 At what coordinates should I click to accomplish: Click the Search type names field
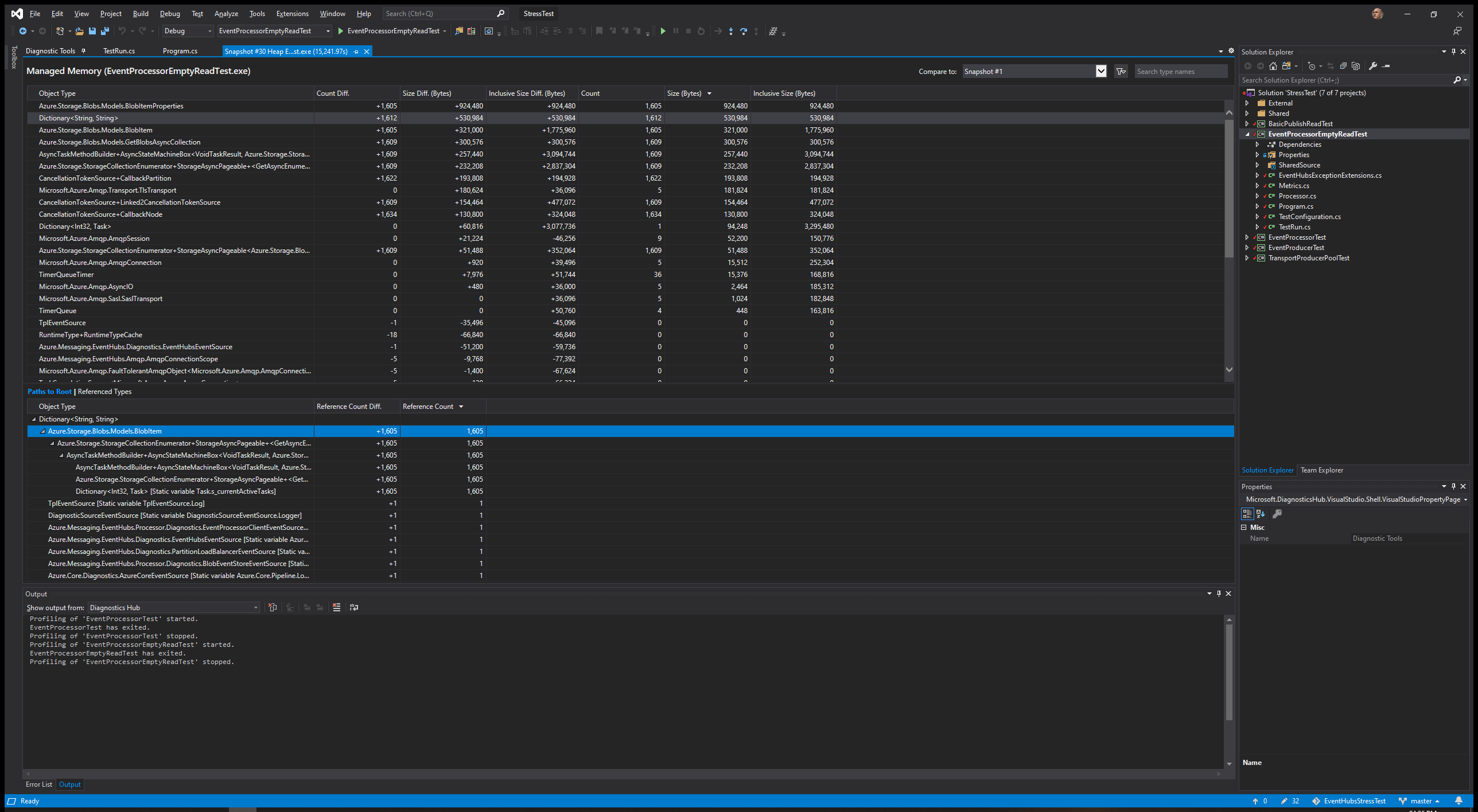coord(1181,72)
